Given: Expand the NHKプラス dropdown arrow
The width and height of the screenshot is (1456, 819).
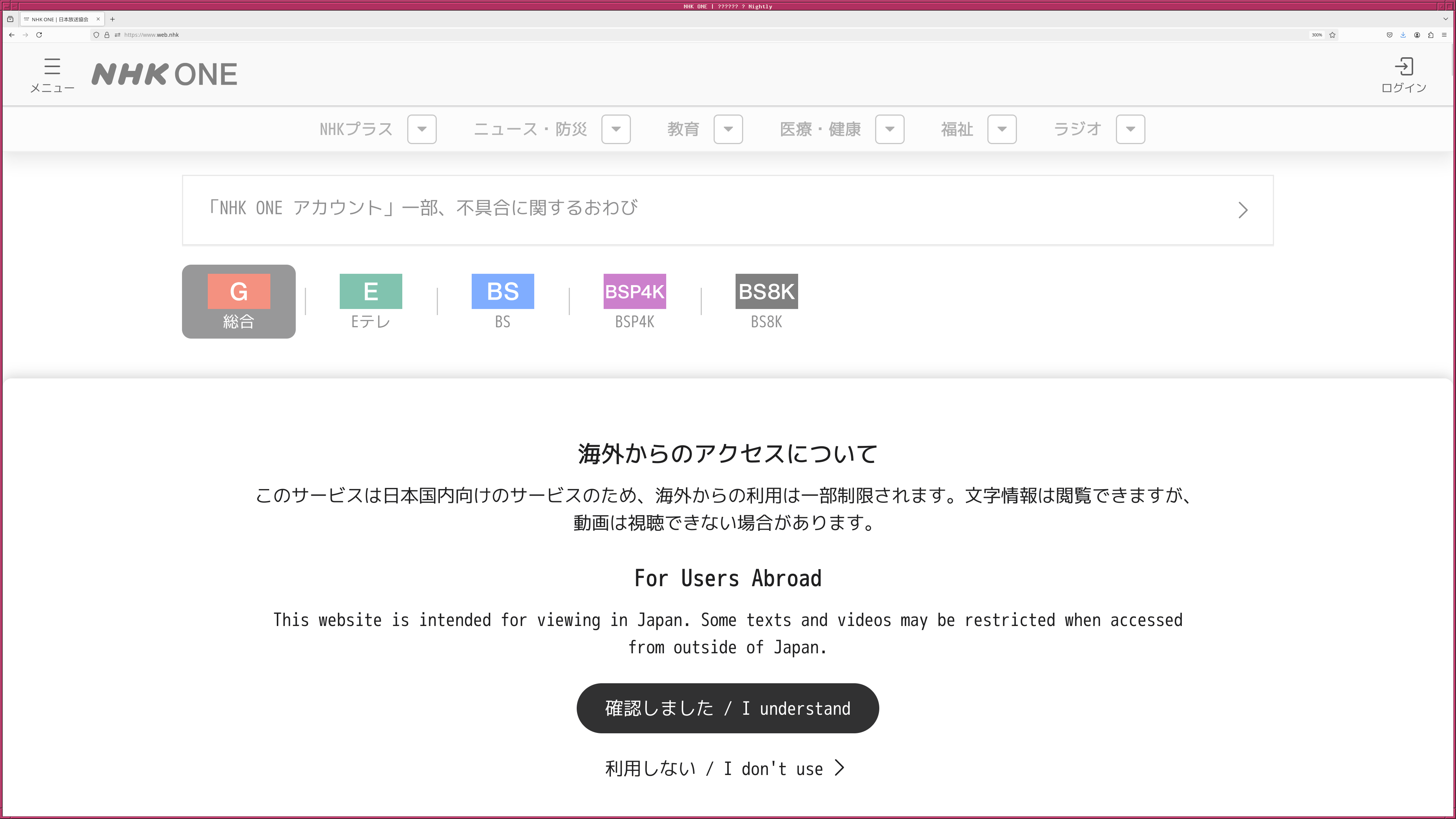Looking at the screenshot, I should click(x=422, y=129).
